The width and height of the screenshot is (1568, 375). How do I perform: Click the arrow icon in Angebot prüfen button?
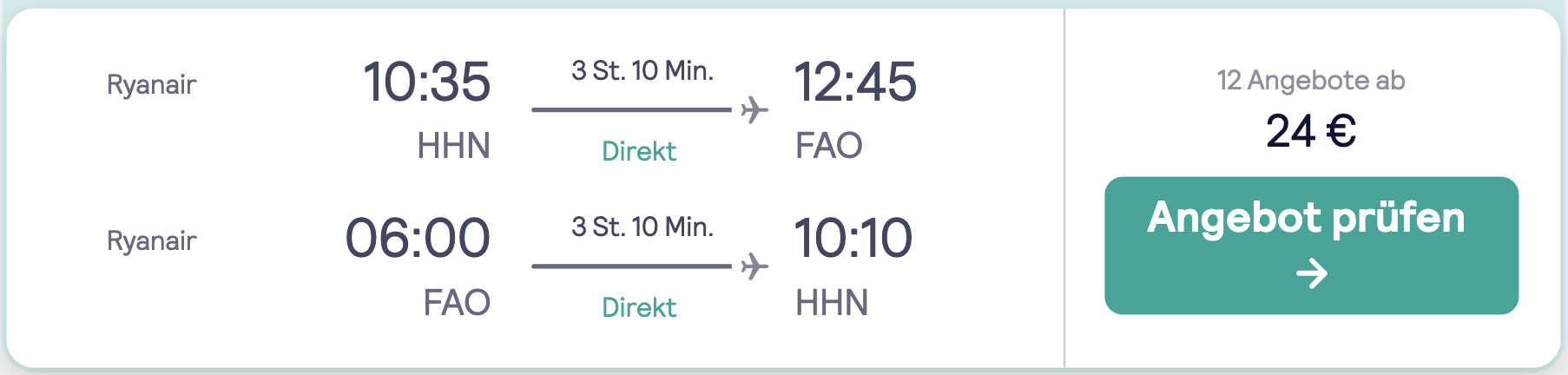click(1312, 274)
